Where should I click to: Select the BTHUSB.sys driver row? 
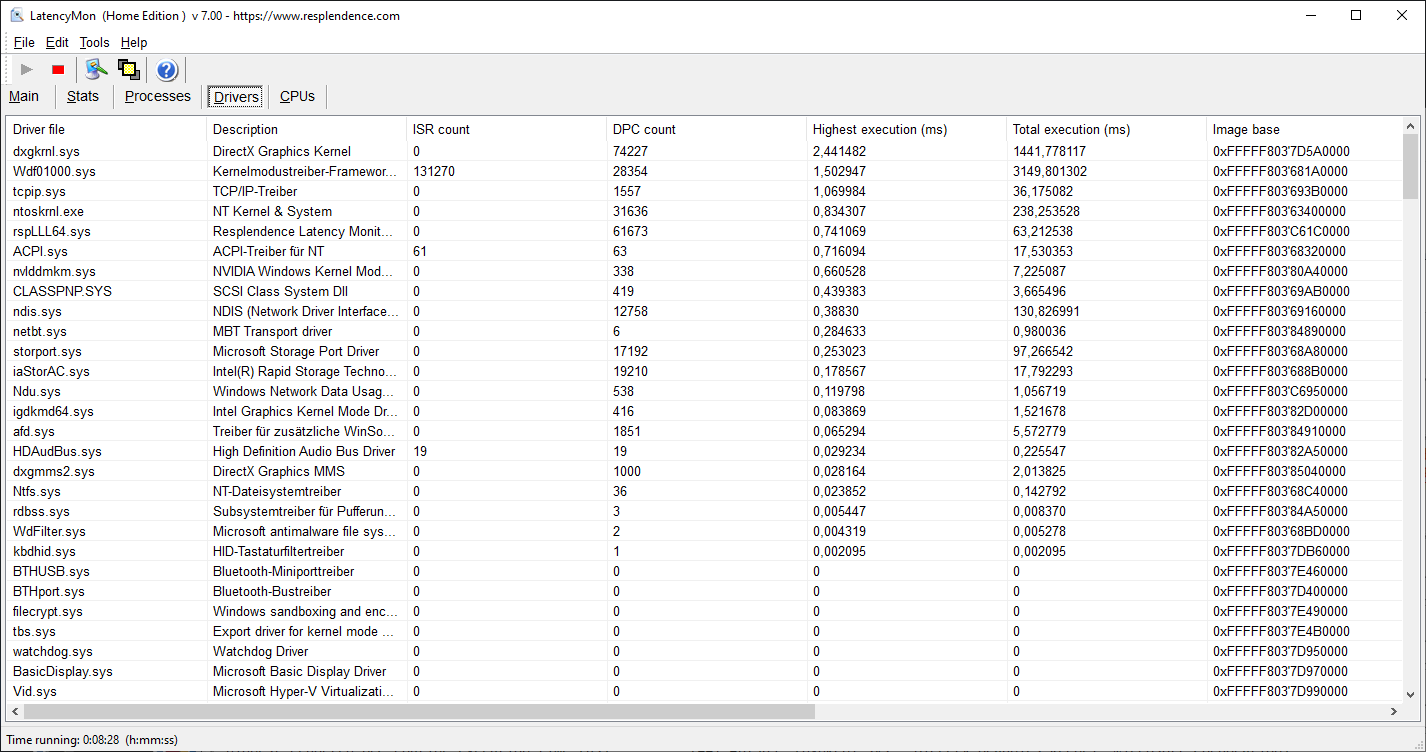click(x=704, y=571)
